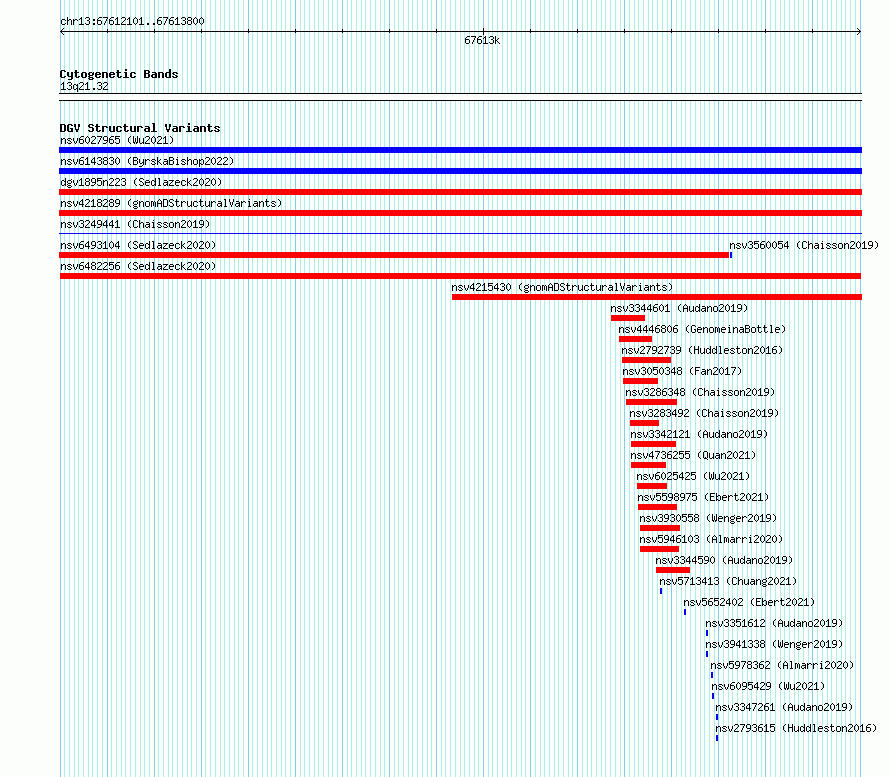Open dgv1895n223 (Sedlazeck2020) variant label

coord(141,182)
